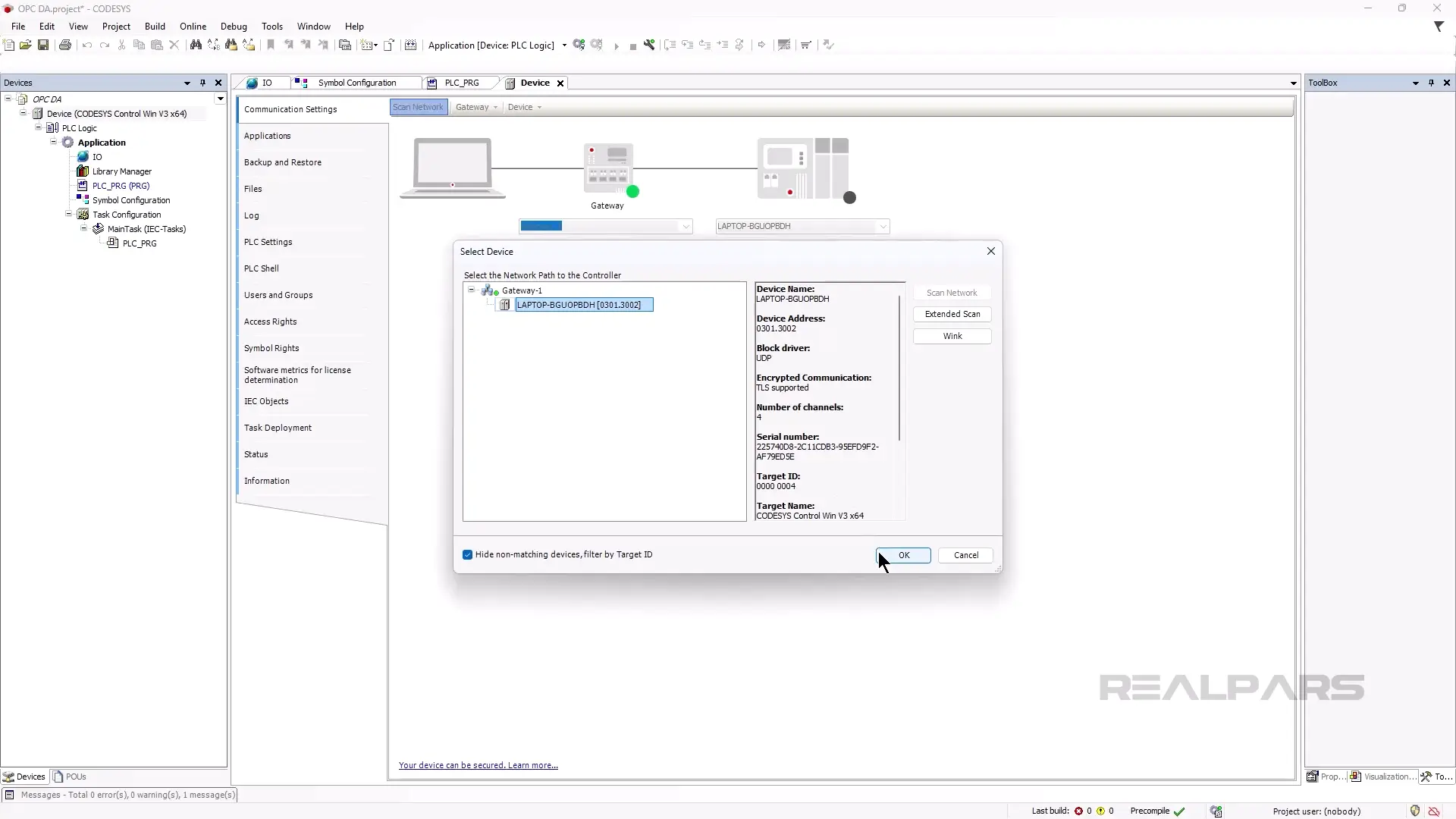Save the project with the floppy icon

(43, 45)
